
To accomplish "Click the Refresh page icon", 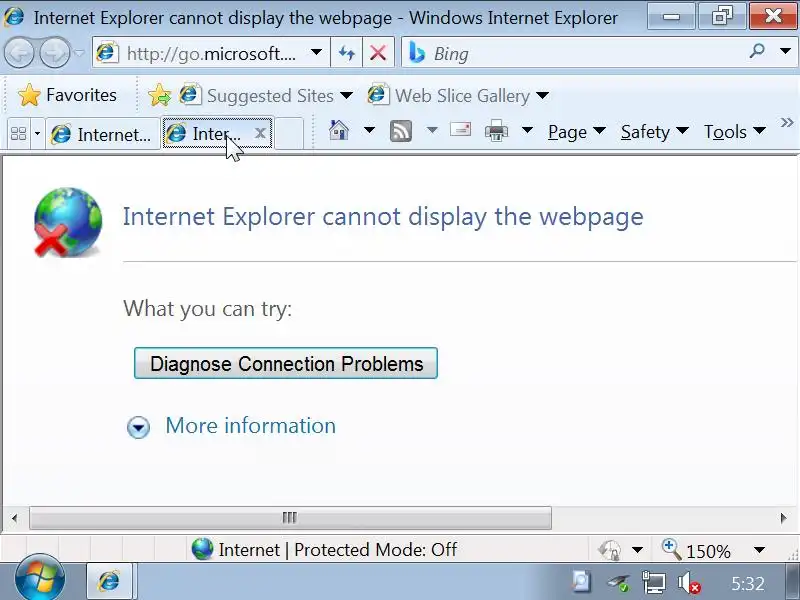I will click(x=346, y=53).
